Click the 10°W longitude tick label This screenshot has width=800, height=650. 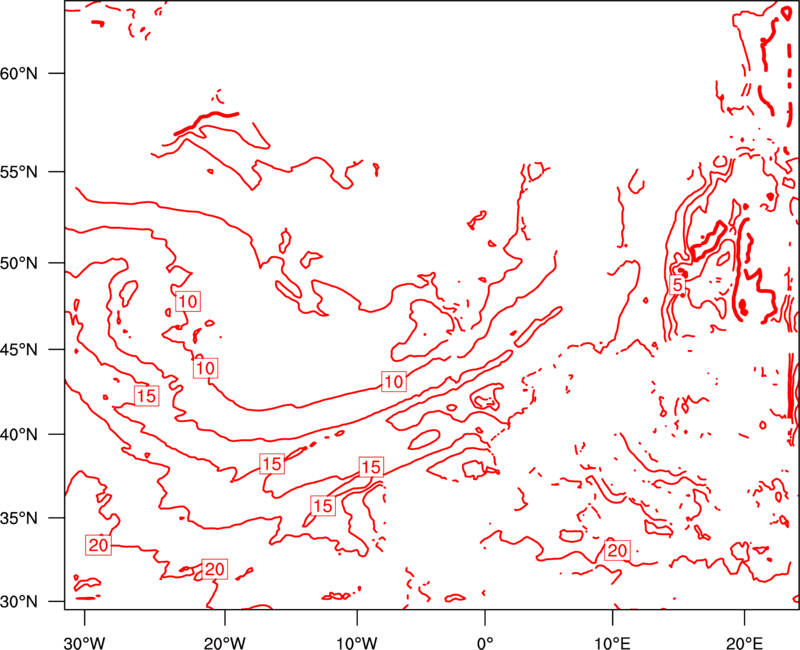pyautogui.click(x=357, y=643)
